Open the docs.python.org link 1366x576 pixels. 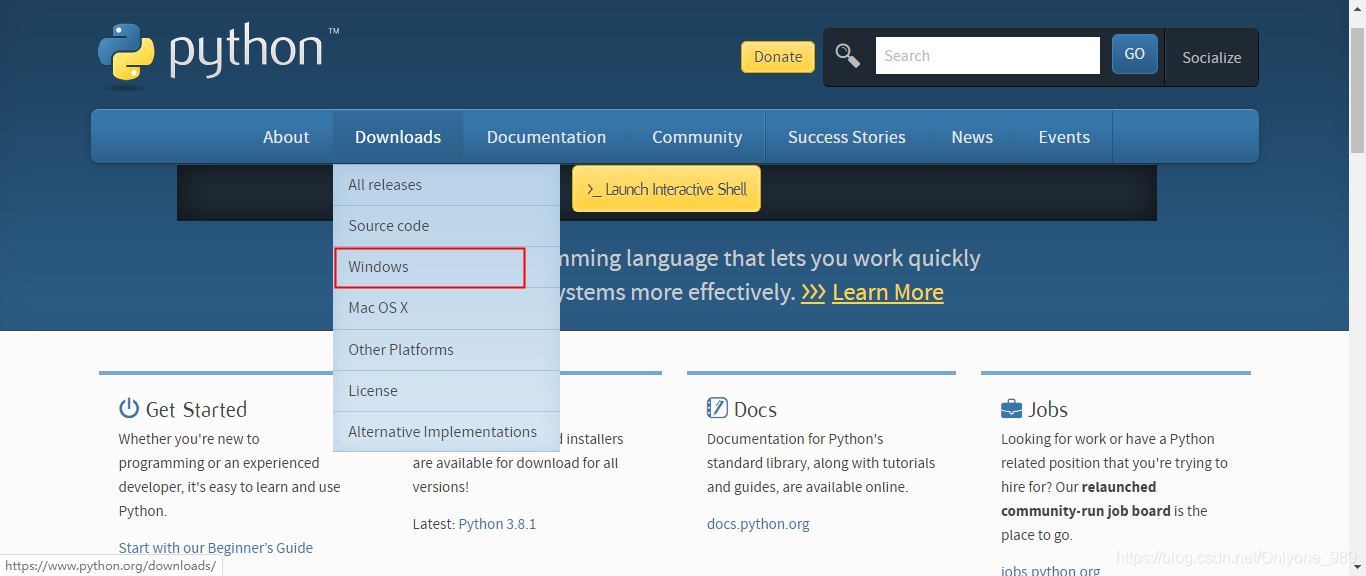tap(758, 524)
